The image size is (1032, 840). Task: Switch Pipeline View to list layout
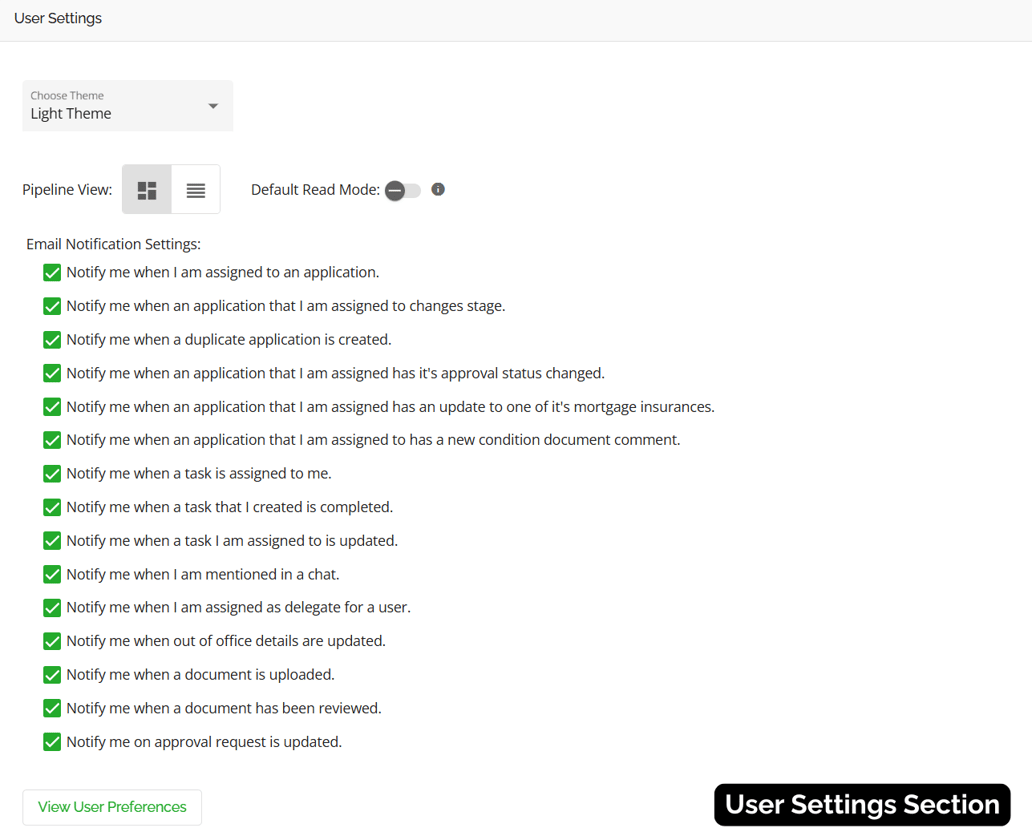point(196,188)
